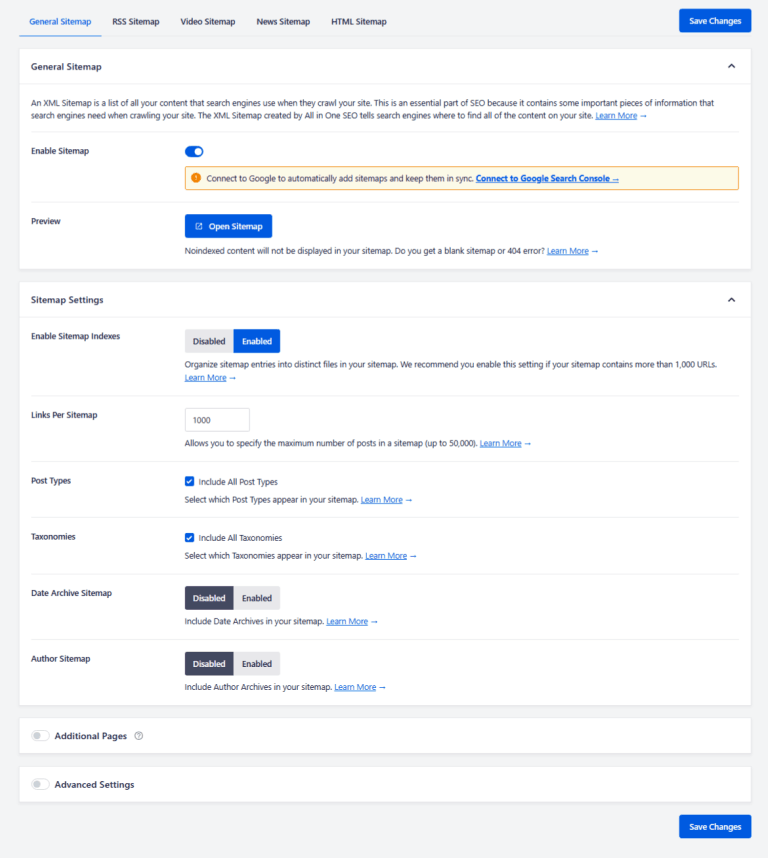
Task: Switch on the Advanced Settings toggle
Action: [x=40, y=785]
